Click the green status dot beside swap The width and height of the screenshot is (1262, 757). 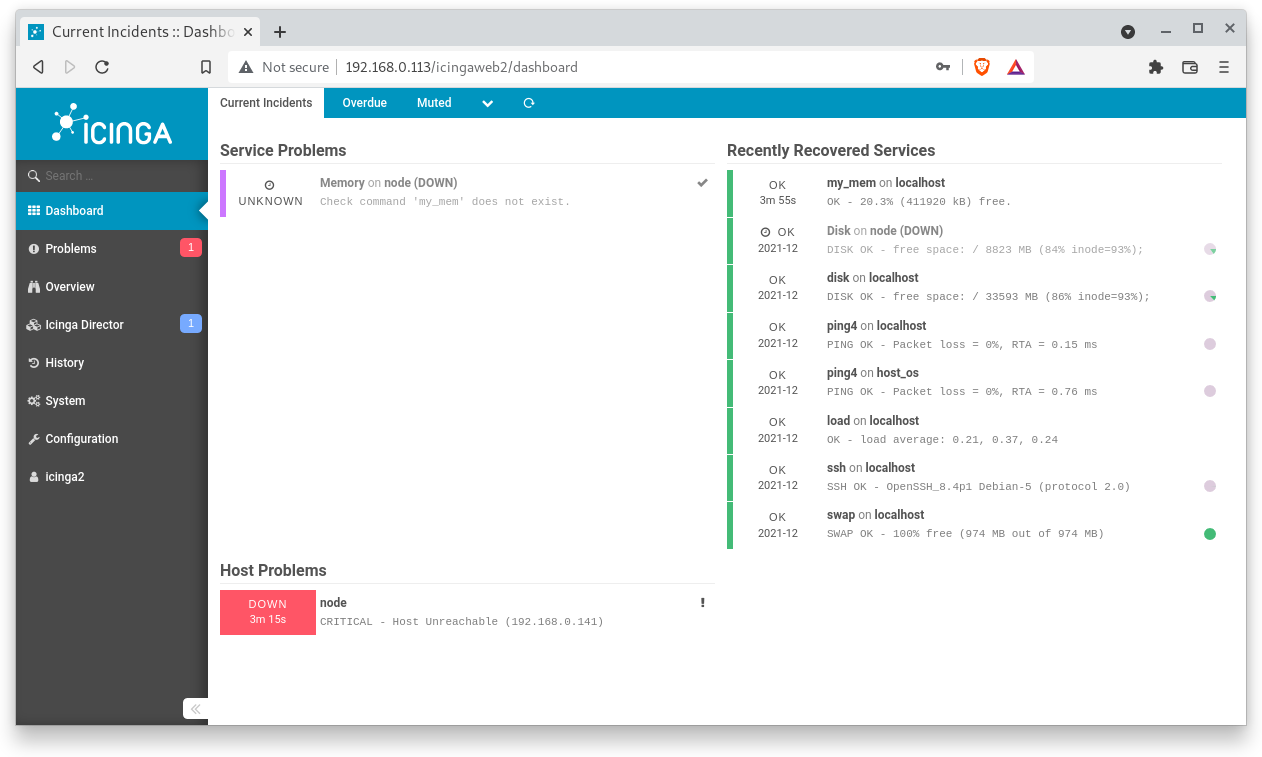tap(1210, 533)
